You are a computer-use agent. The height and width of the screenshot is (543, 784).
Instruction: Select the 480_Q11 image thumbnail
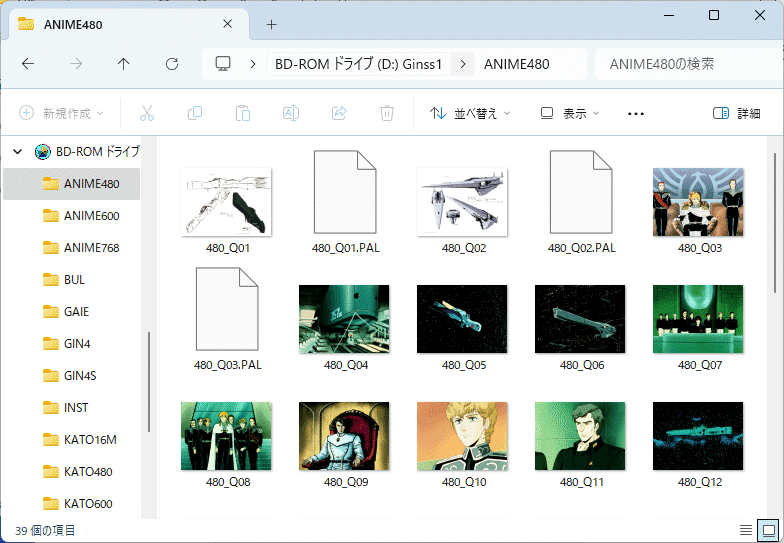pos(580,436)
